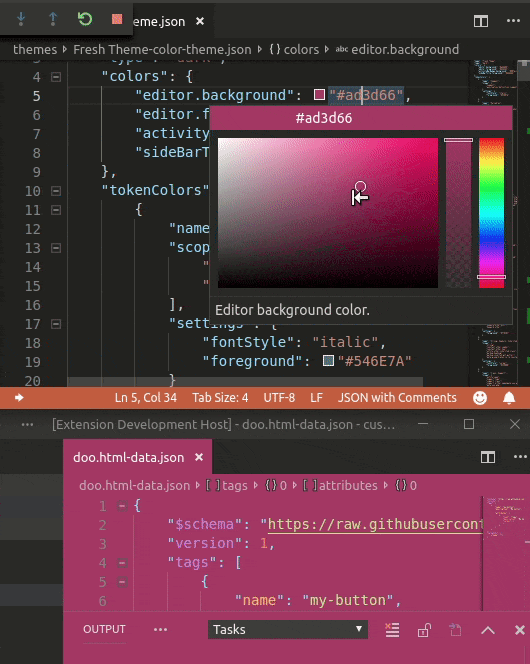Click the open log file icon
The height and width of the screenshot is (664, 530).
click(x=455, y=630)
